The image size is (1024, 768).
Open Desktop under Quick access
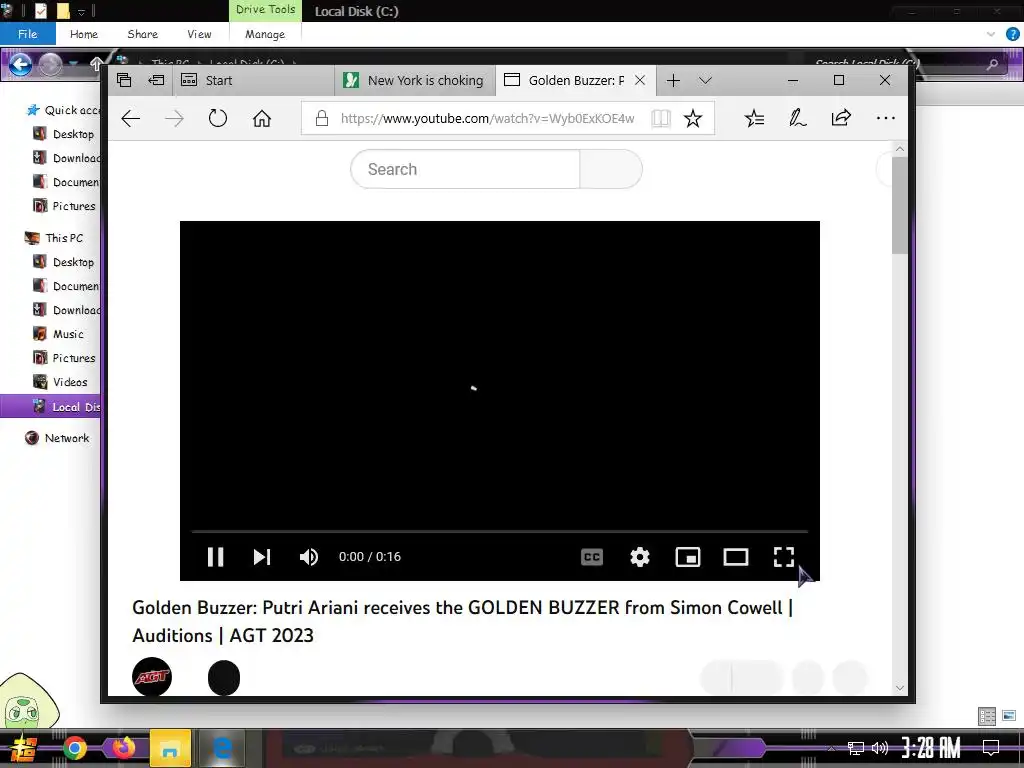[64, 134]
